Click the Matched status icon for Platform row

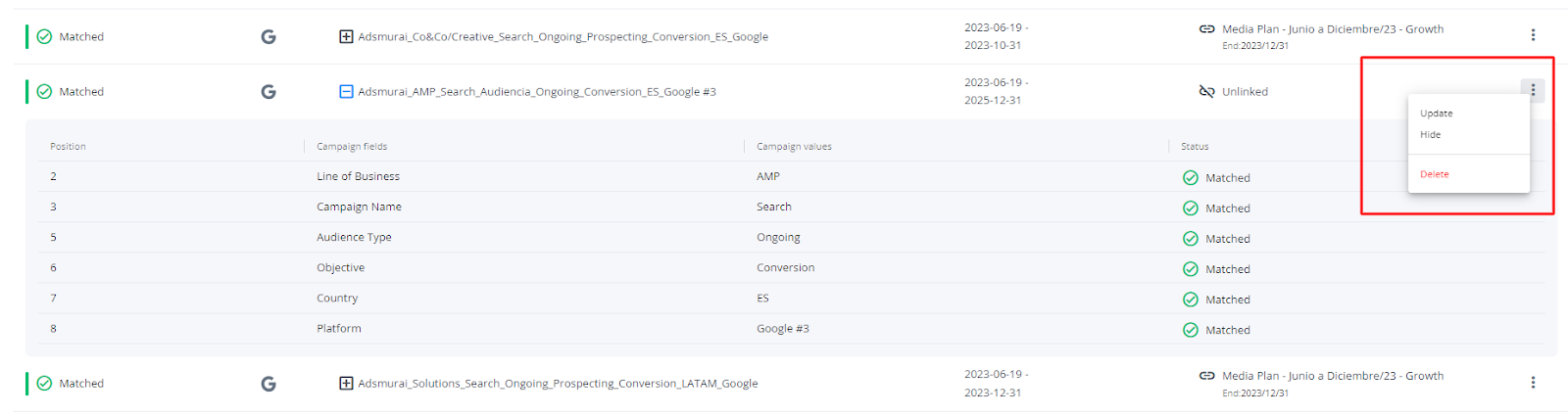[1191, 330]
